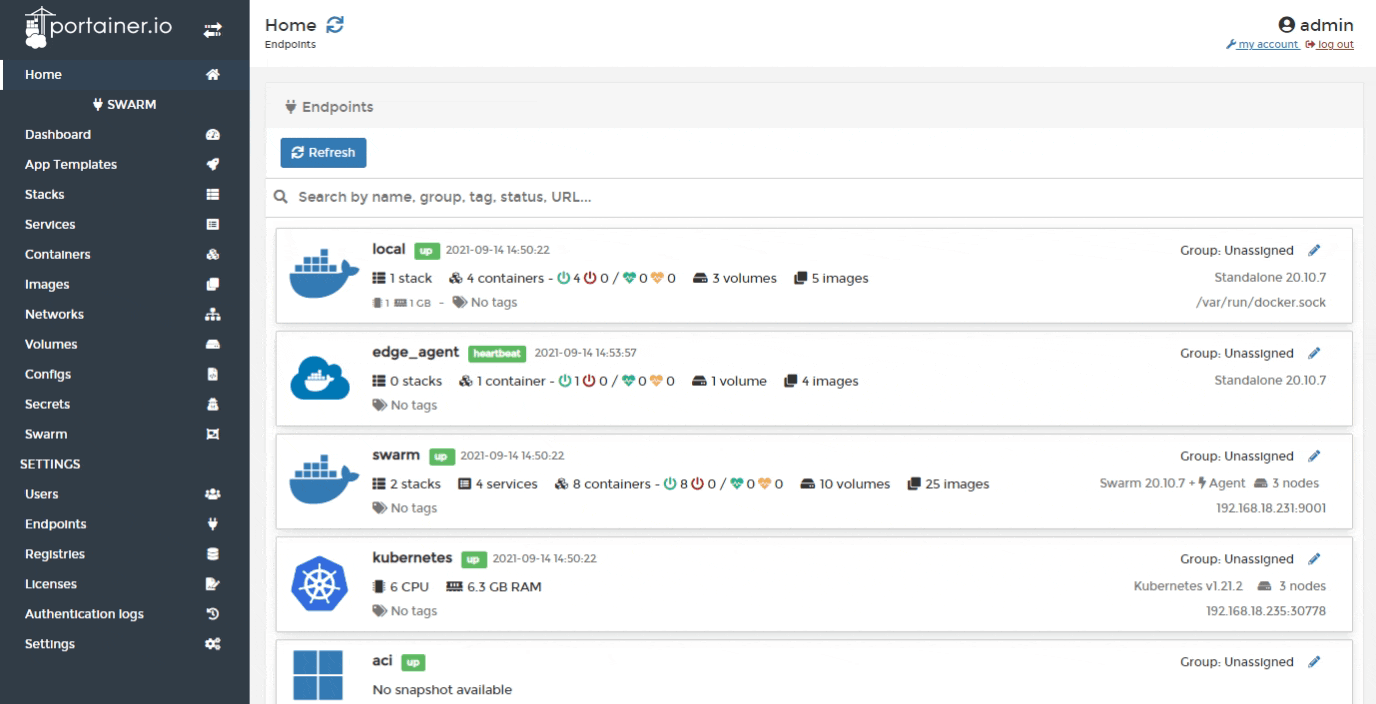Click the SWARM endpoint label in sidebar

[x=125, y=105]
